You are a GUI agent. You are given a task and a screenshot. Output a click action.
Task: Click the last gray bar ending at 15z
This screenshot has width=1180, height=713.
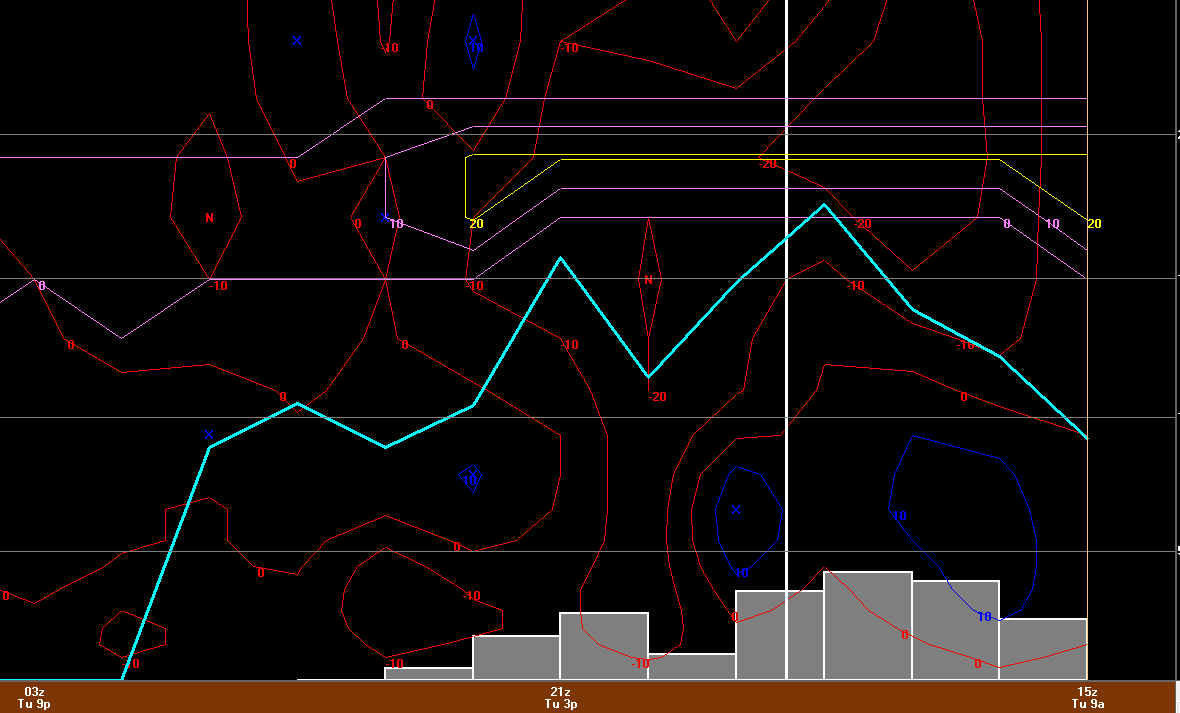click(x=1043, y=649)
